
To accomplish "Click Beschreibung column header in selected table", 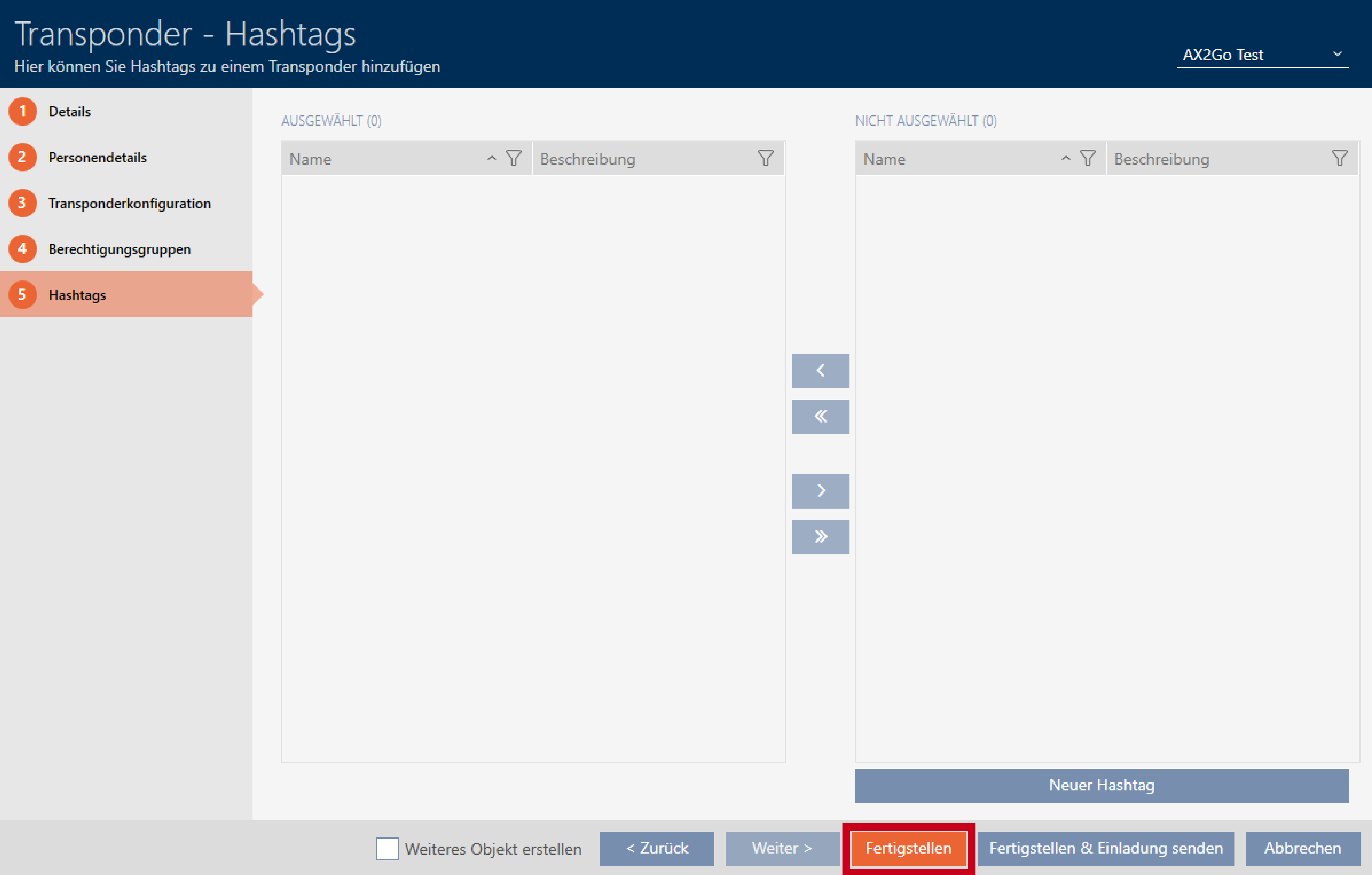I will [587, 159].
